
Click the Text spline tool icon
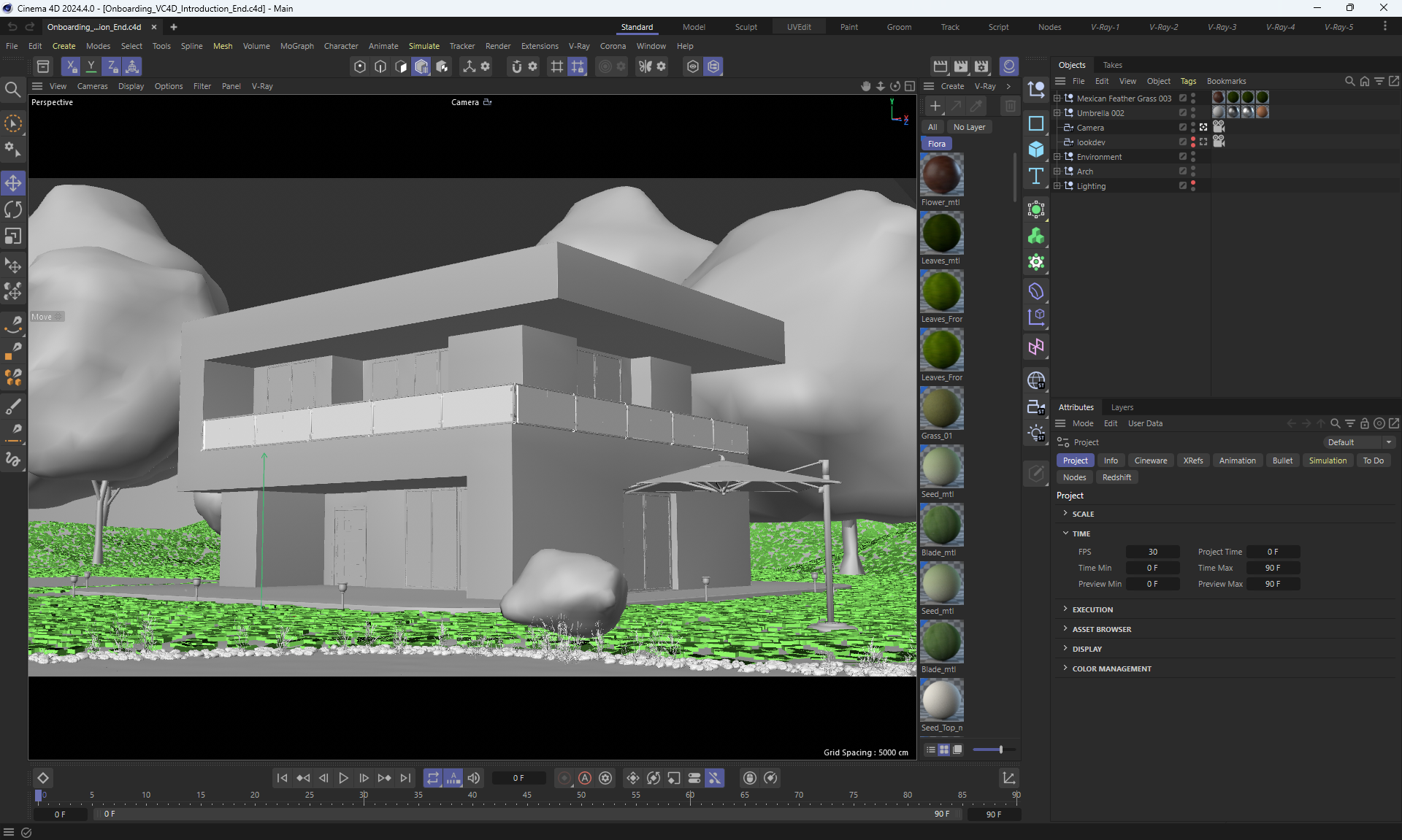[1035, 176]
